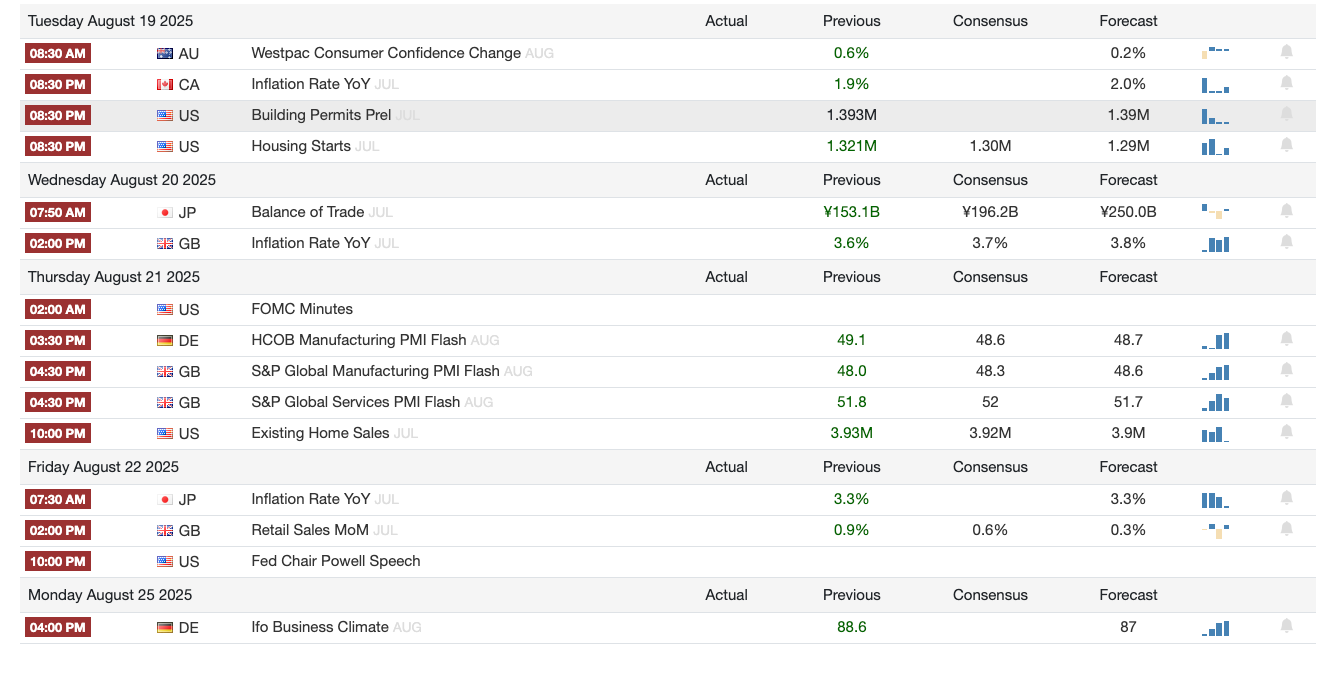Click the Wednesday August 20 2025 header
This screenshot has height=676, width=1340.
pos(122,180)
